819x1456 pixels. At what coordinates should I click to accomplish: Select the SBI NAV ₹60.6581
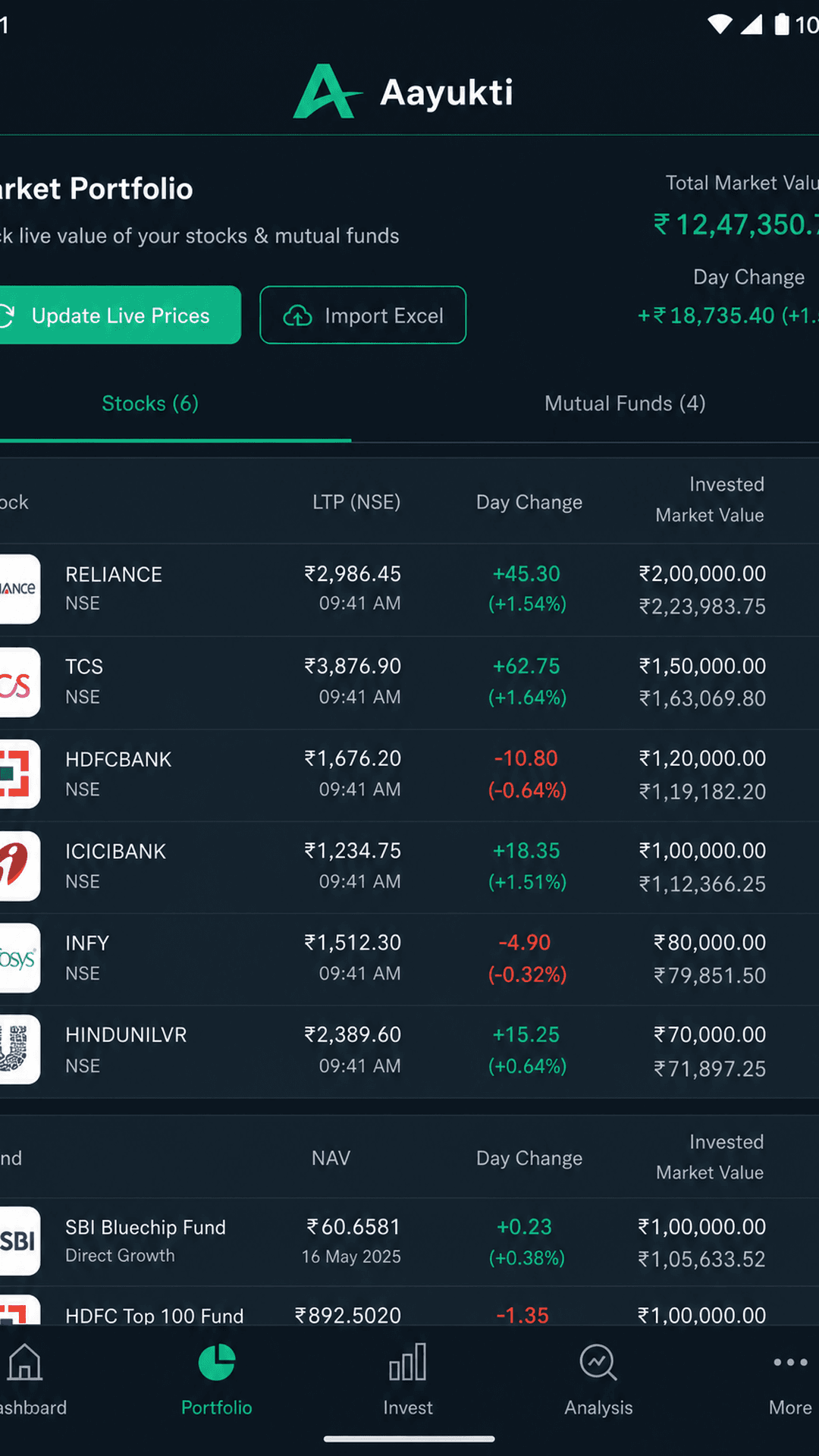click(x=353, y=1226)
